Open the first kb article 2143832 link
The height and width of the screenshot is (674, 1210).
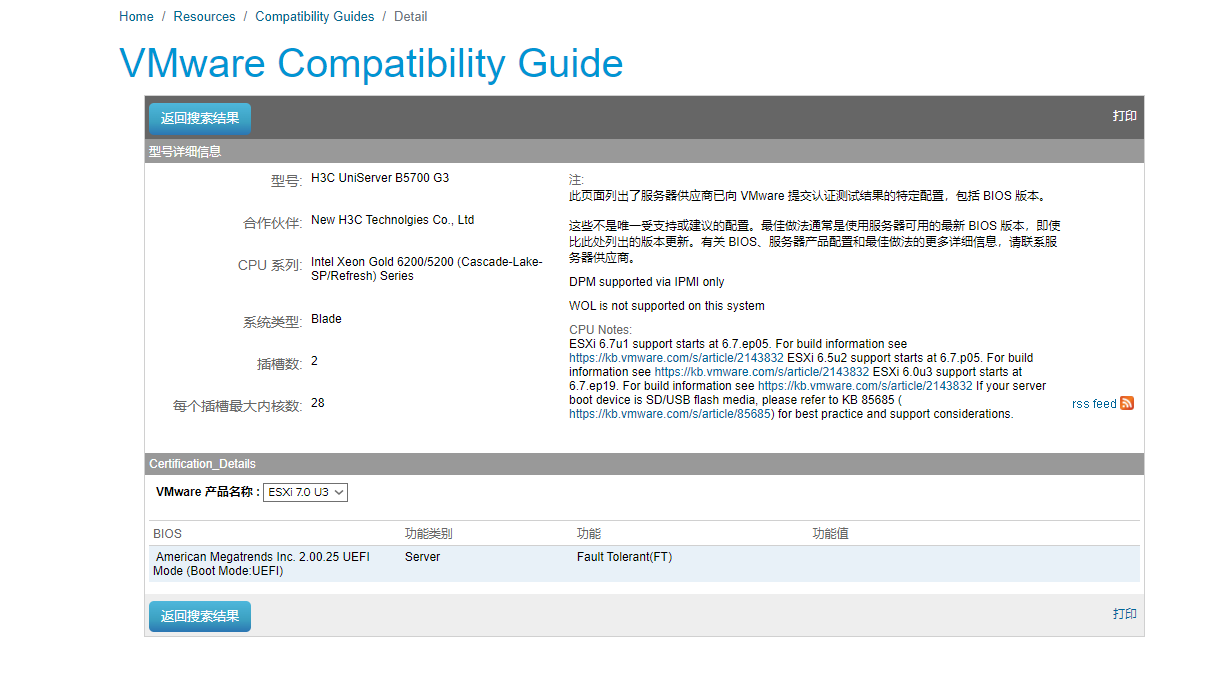coord(676,357)
